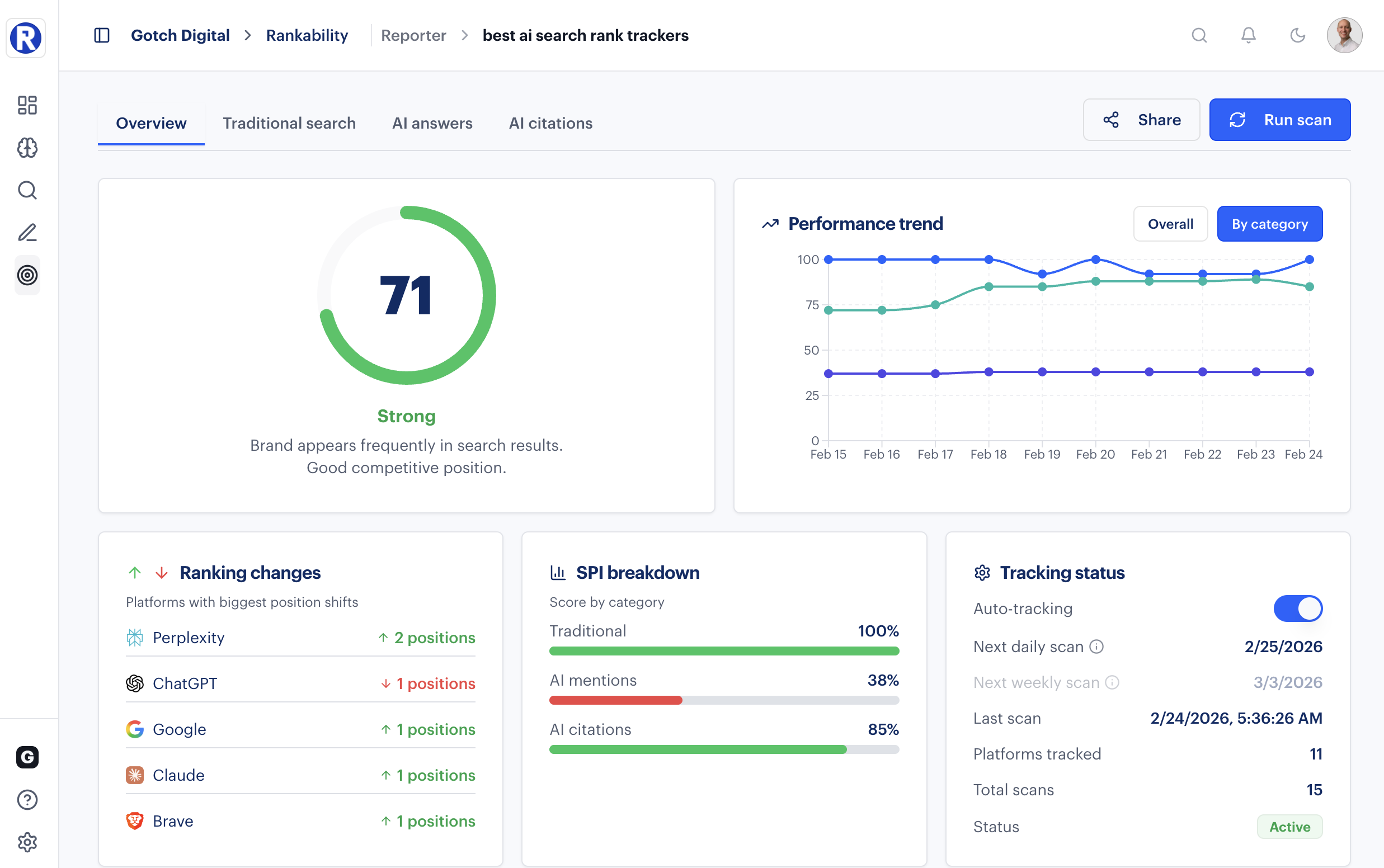The height and width of the screenshot is (868, 1384).
Task: Click the notification bell icon
Action: (1248, 35)
